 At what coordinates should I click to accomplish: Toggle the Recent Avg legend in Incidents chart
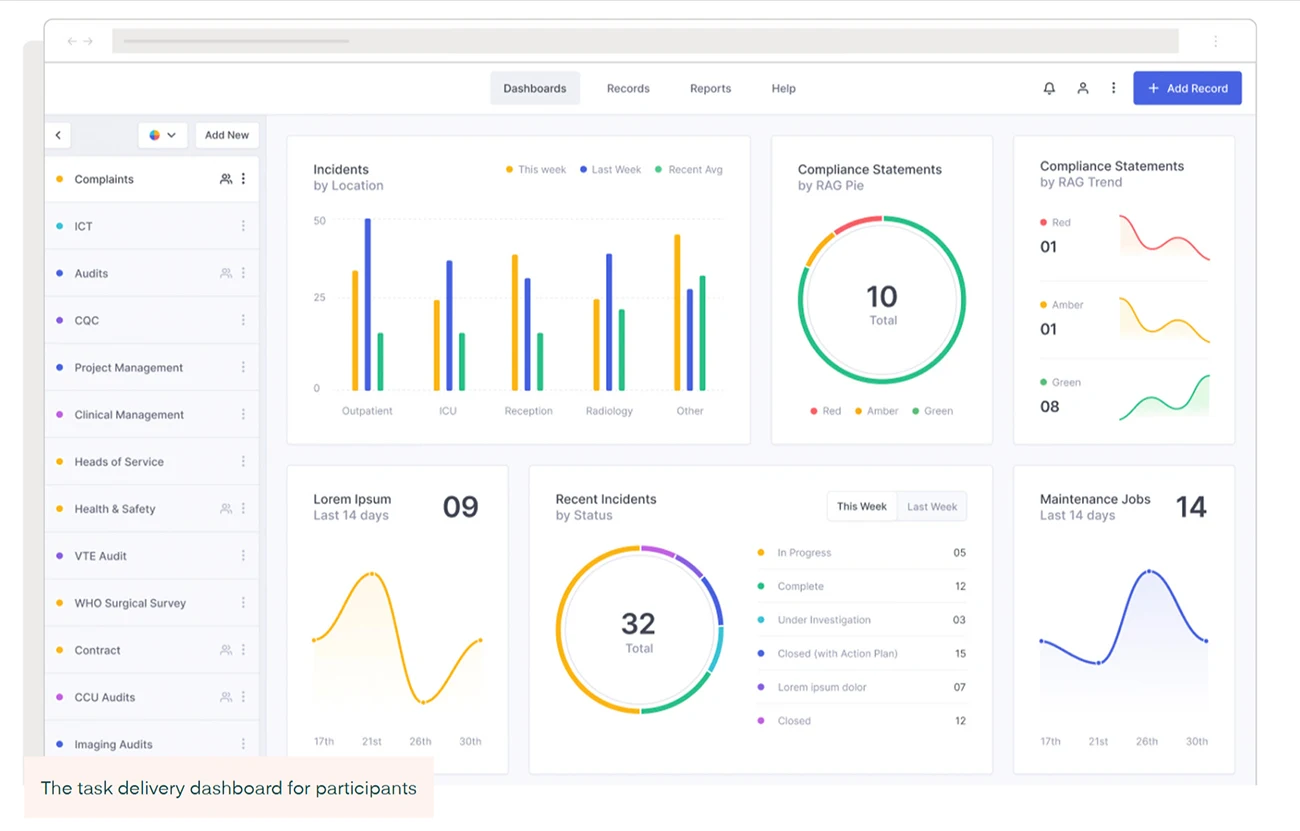(x=689, y=170)
